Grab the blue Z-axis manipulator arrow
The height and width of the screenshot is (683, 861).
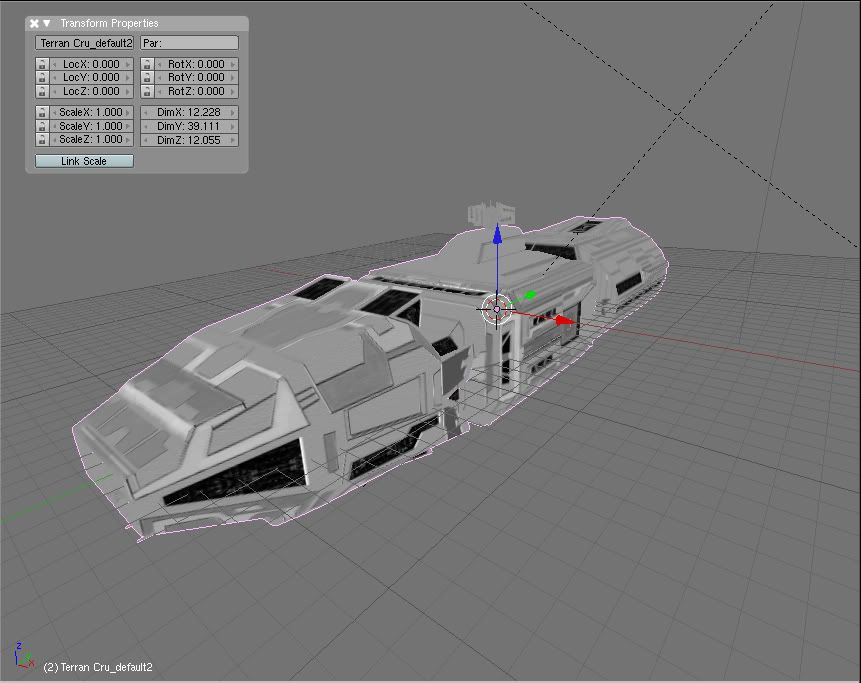pos(497,234)
